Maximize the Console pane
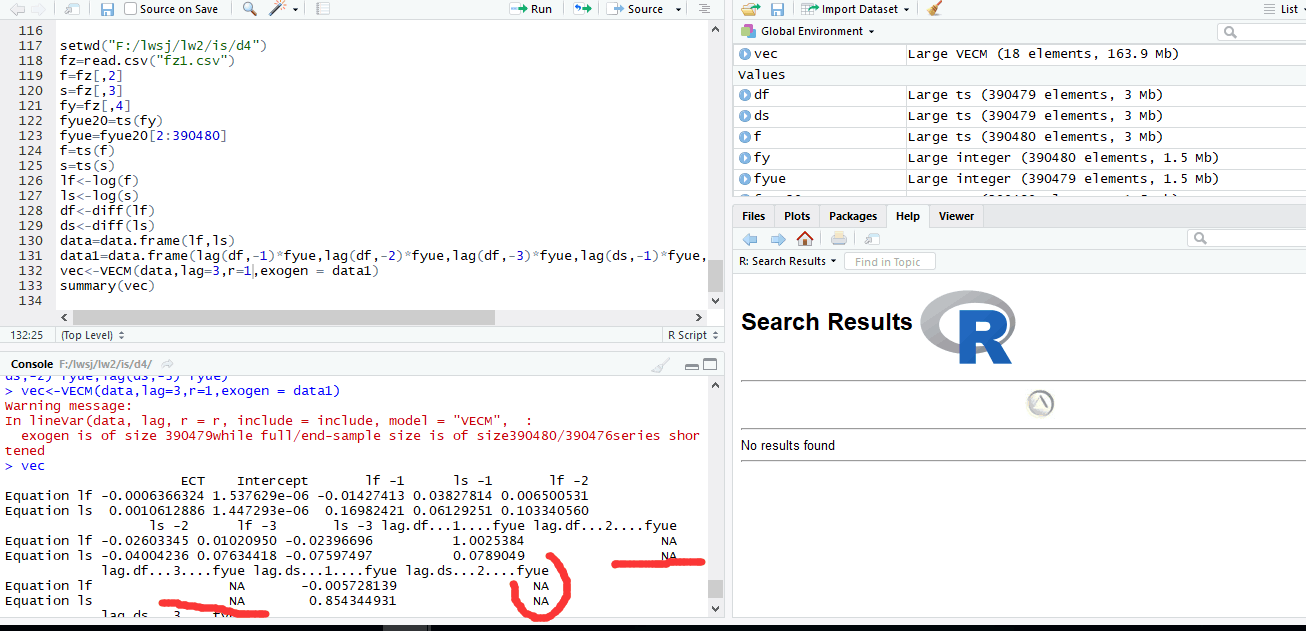The width and height of the screenshot is (1306, 631). [710, 365]
